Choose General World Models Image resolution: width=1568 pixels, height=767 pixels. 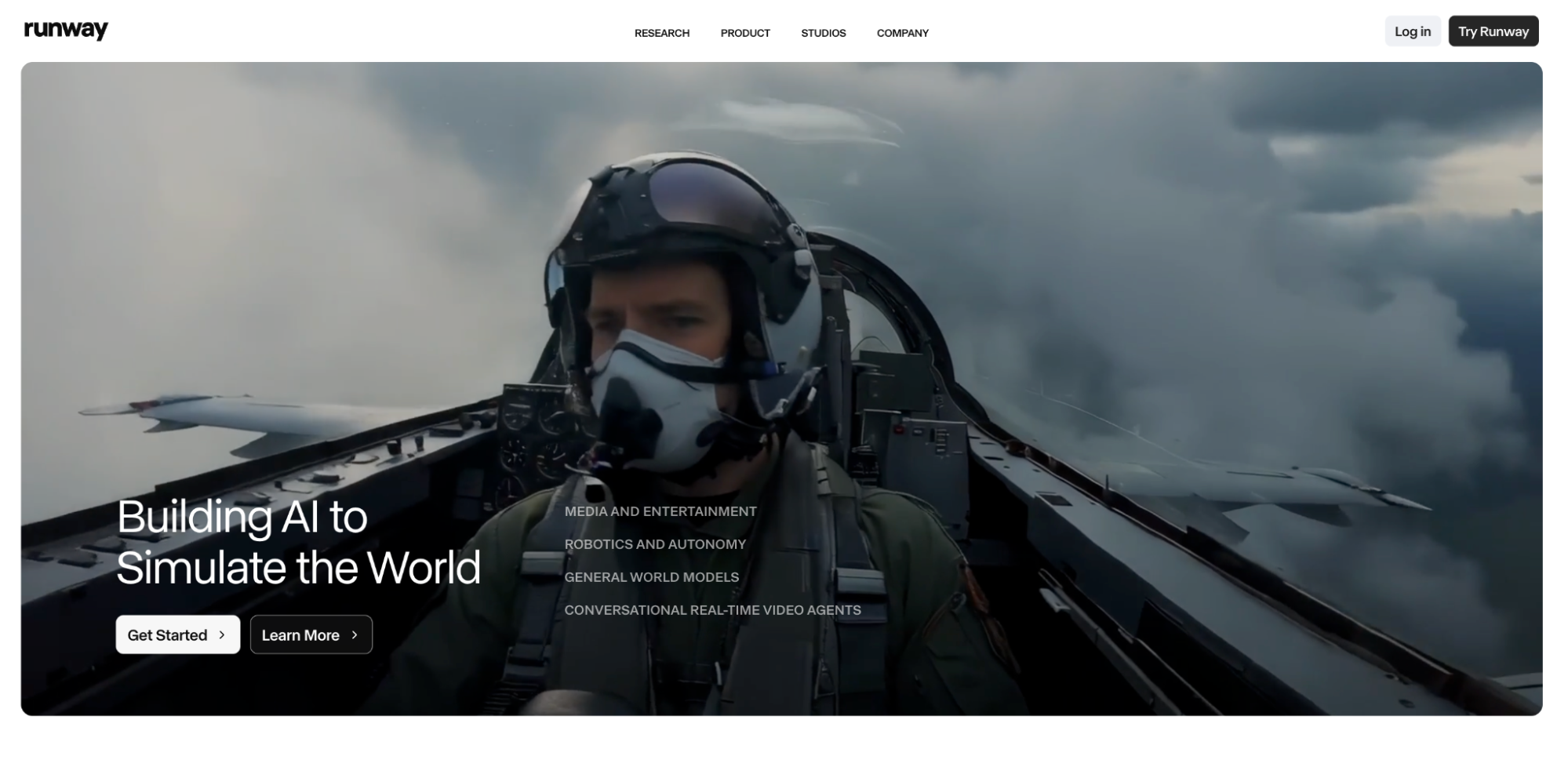point(651,577)
